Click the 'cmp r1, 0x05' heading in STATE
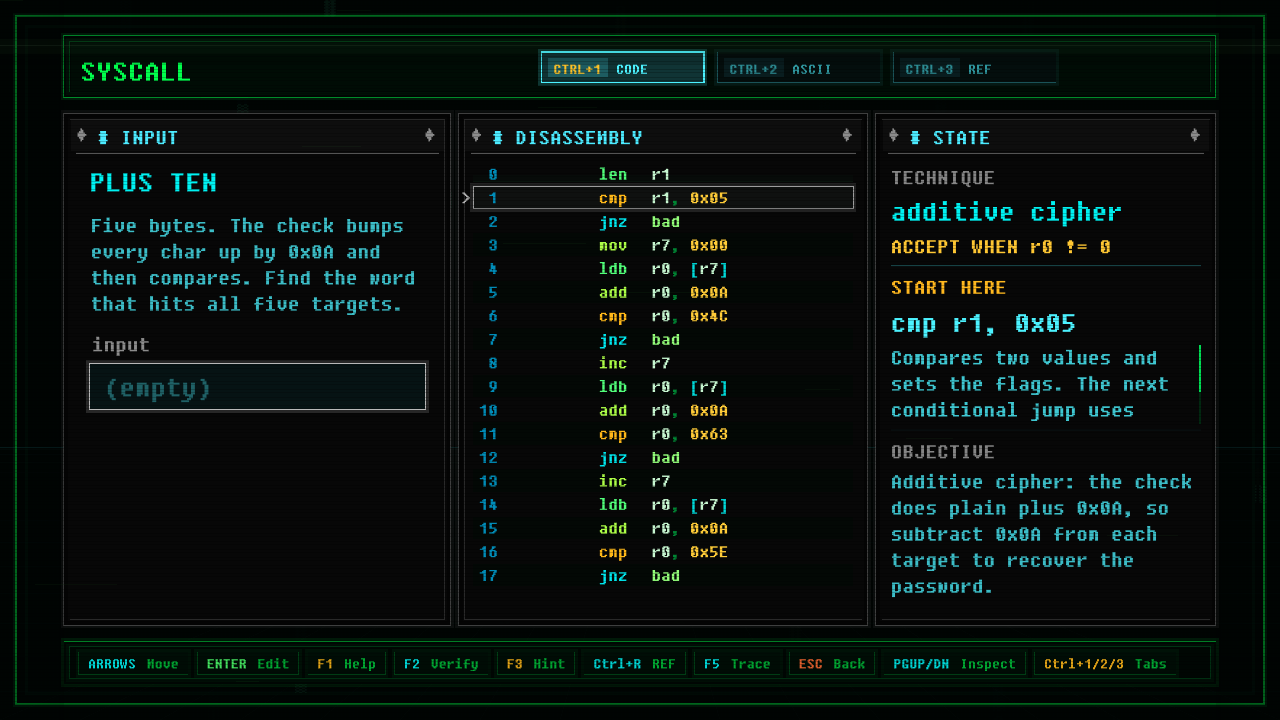 [x=983, y=324]
